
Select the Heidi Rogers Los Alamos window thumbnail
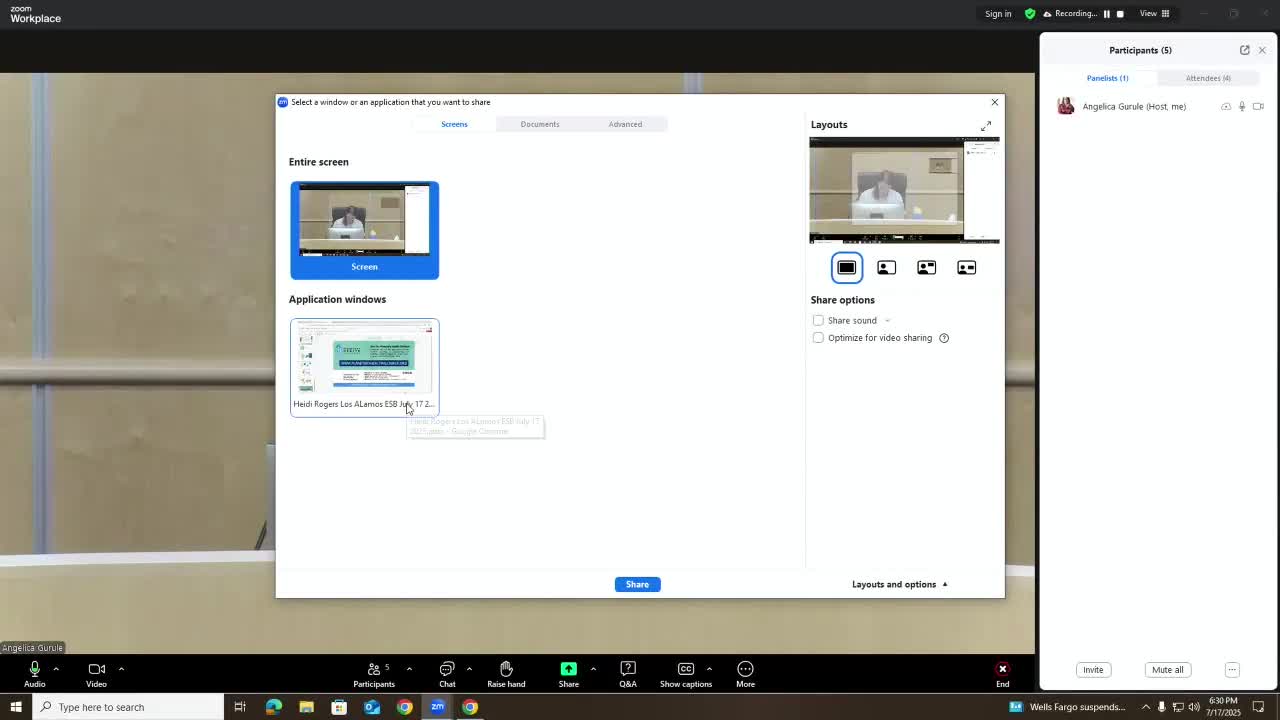point(364,360)
